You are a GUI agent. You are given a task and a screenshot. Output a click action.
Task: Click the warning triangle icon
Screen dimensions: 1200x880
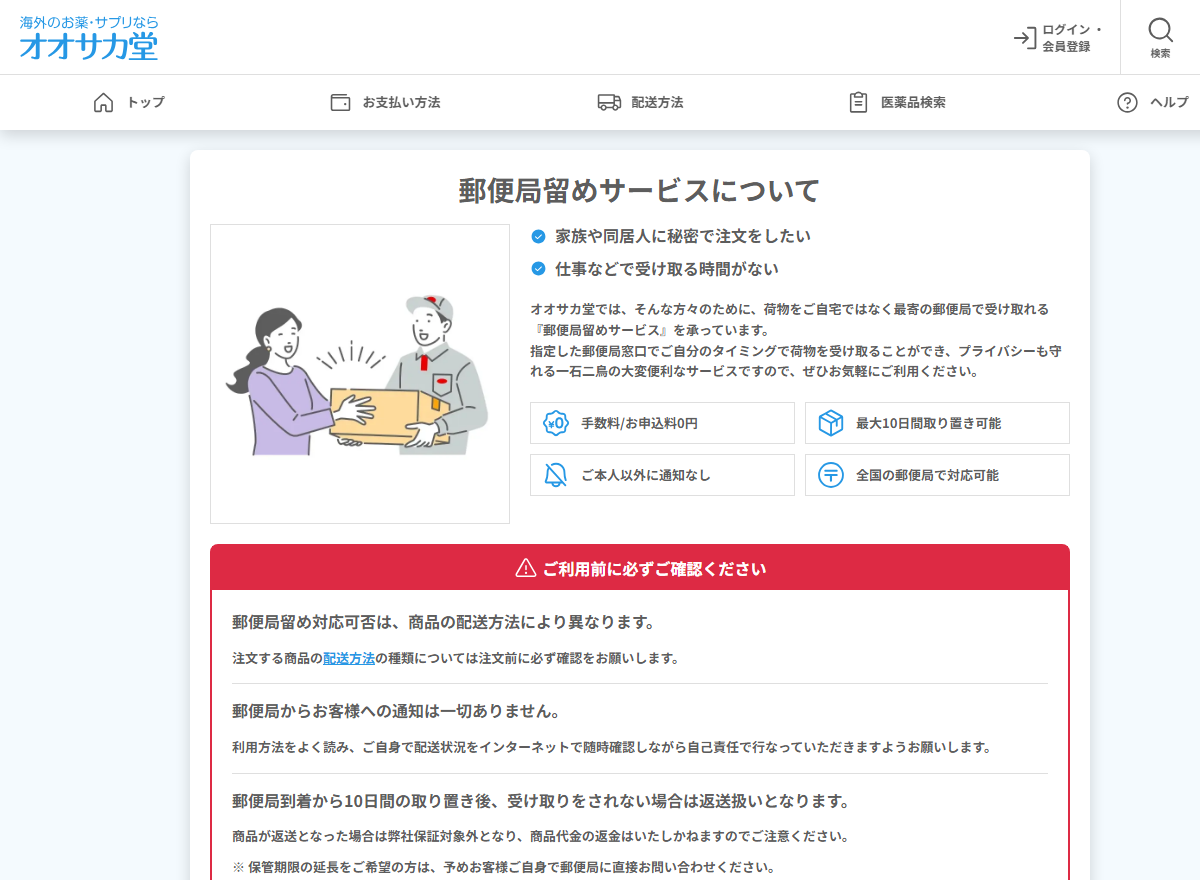[x=525, y=568]
